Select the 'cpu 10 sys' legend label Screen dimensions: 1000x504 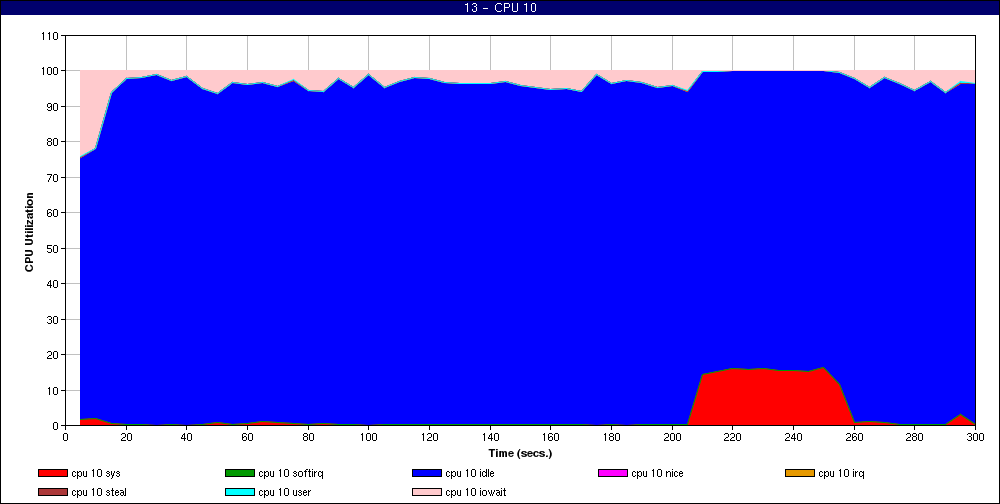pyautogui.click(x=96, y=473)
